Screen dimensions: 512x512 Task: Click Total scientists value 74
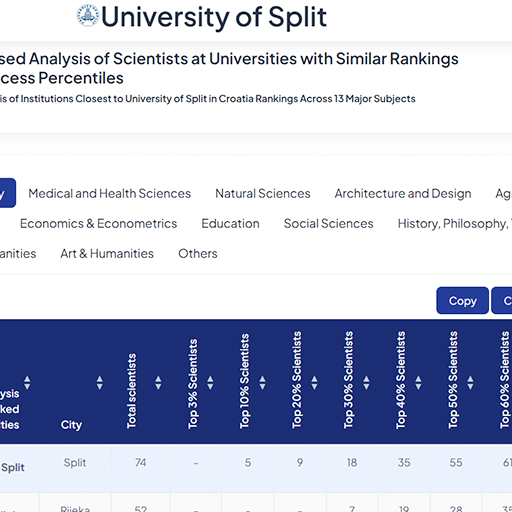pyautogui.click(x=140, y=463)
